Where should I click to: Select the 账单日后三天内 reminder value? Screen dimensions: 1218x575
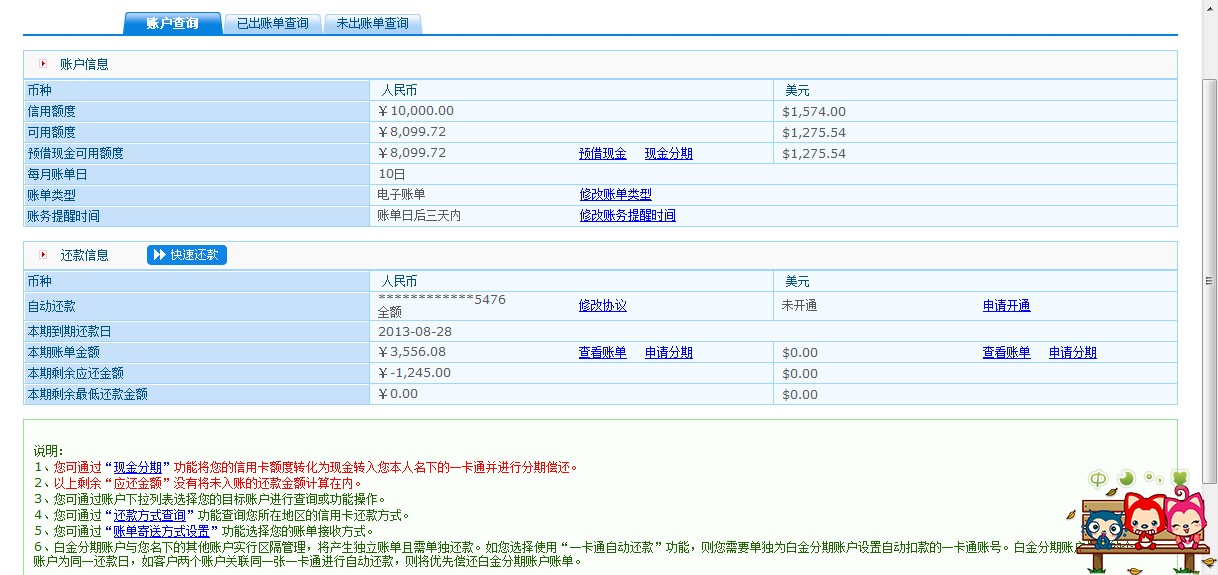pyautogui.click(x=419, y=216)
